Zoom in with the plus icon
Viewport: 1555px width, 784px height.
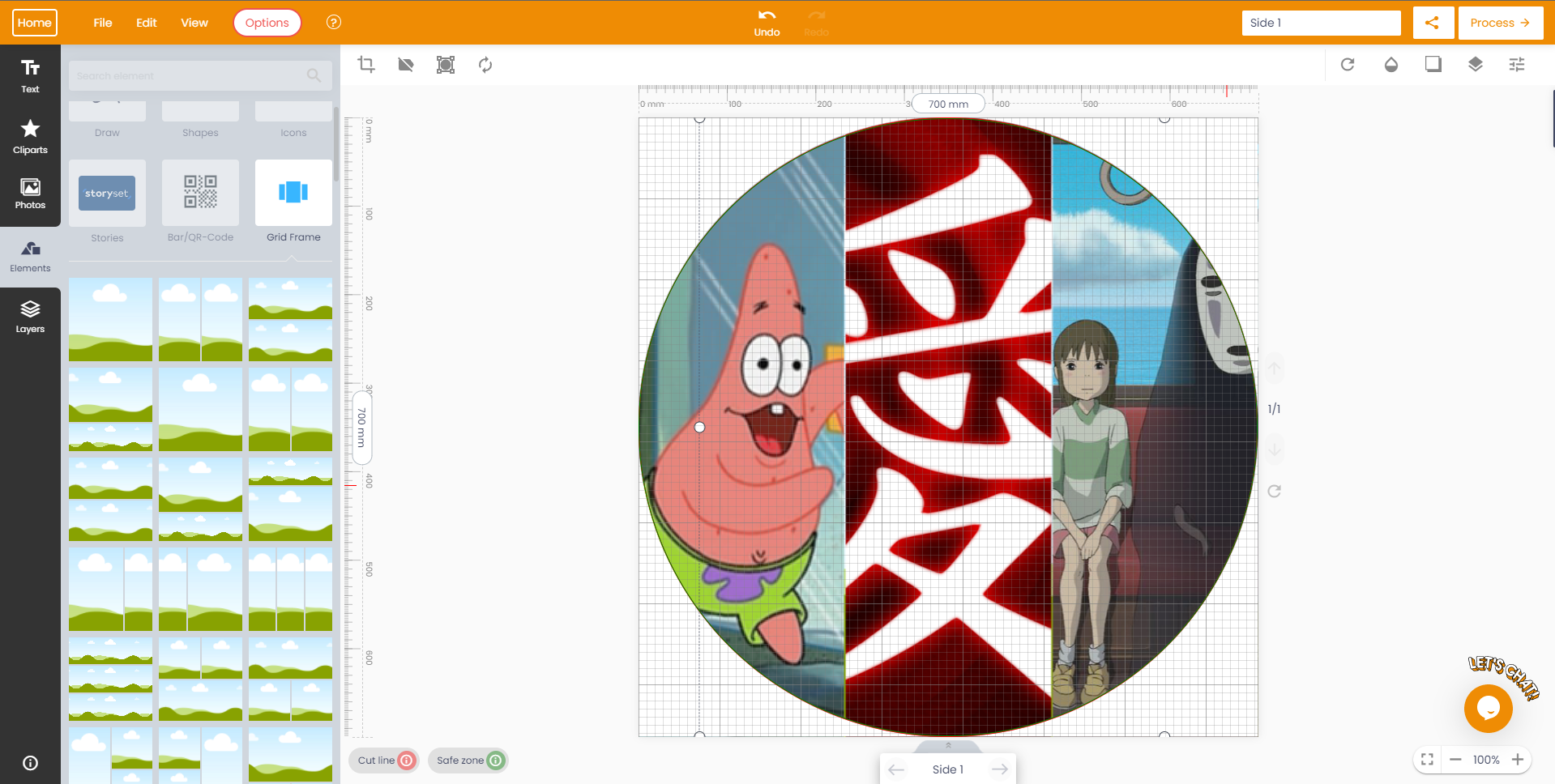point(1518,760)
